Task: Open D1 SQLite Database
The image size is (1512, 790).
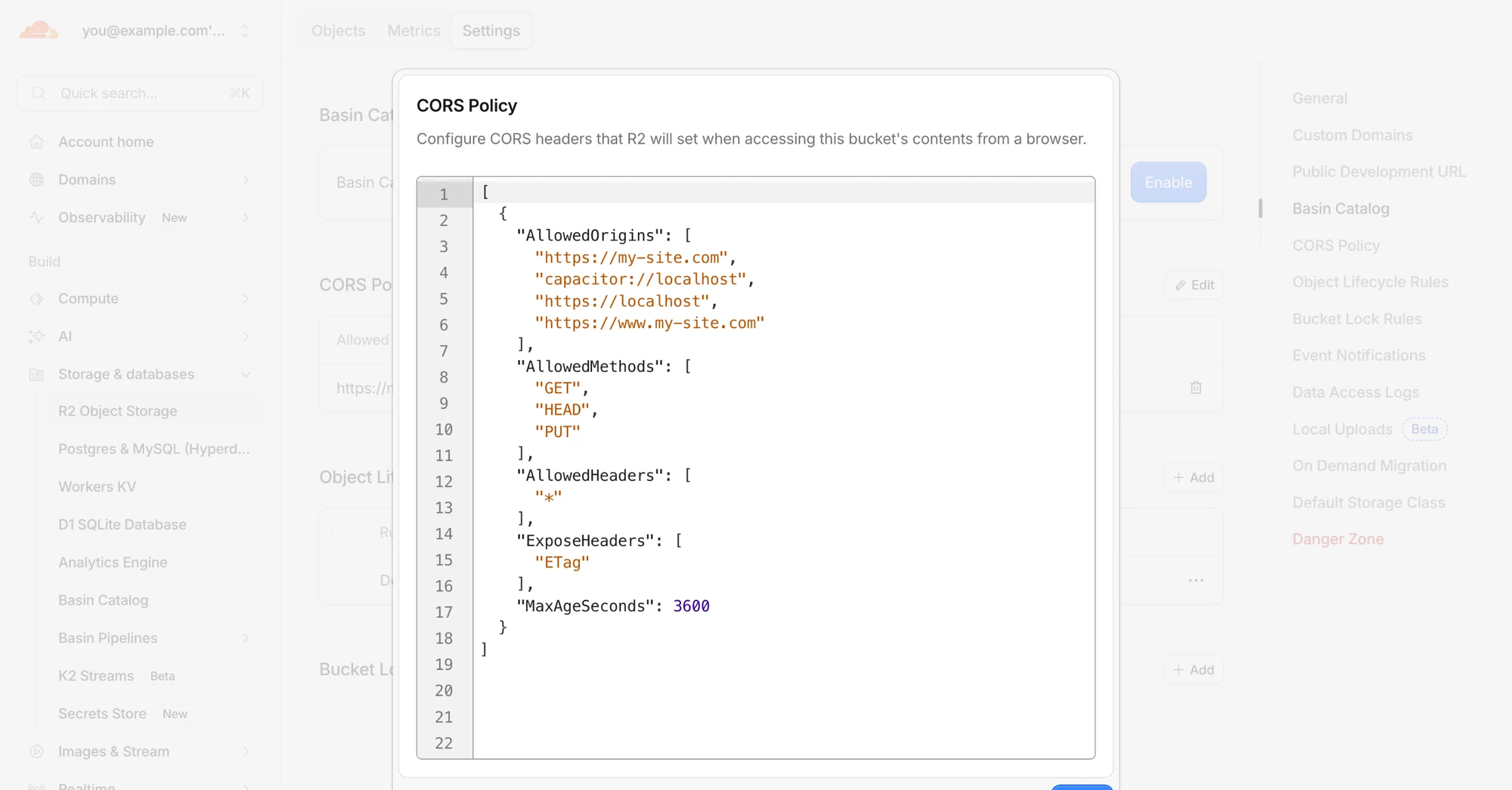Action: [122, 525]
